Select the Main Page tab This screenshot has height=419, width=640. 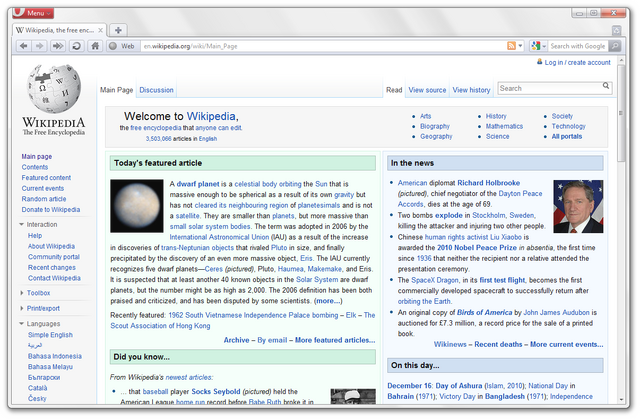[117, 90]
